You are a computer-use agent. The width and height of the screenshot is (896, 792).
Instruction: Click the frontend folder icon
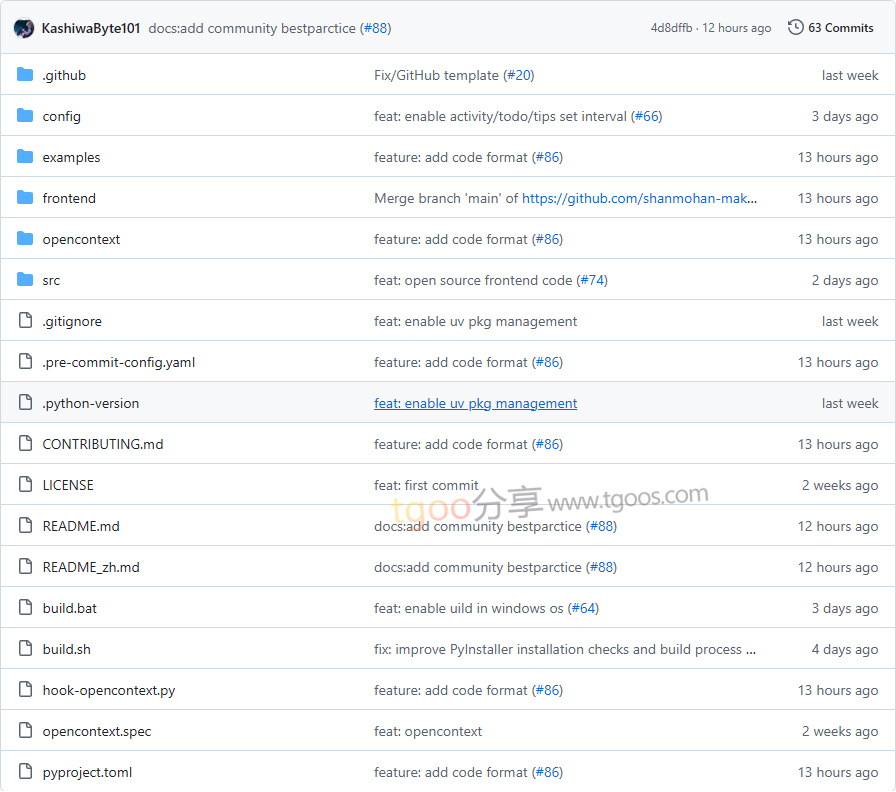(25, 198)
